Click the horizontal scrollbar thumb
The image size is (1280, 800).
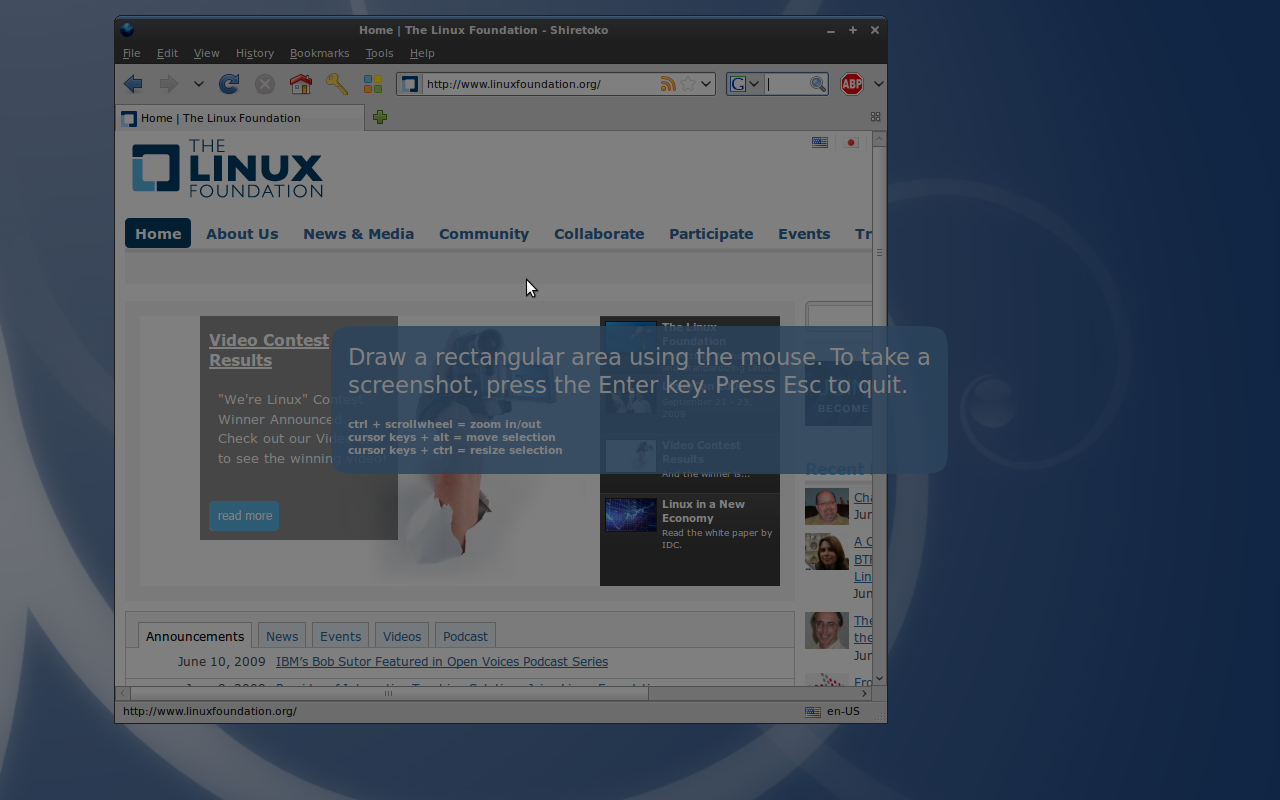pyautogui.click(x=388, y=693)
